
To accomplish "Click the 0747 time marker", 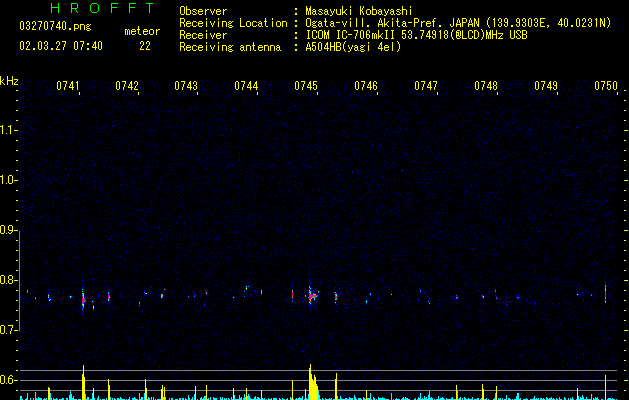I will click(426, 86).
